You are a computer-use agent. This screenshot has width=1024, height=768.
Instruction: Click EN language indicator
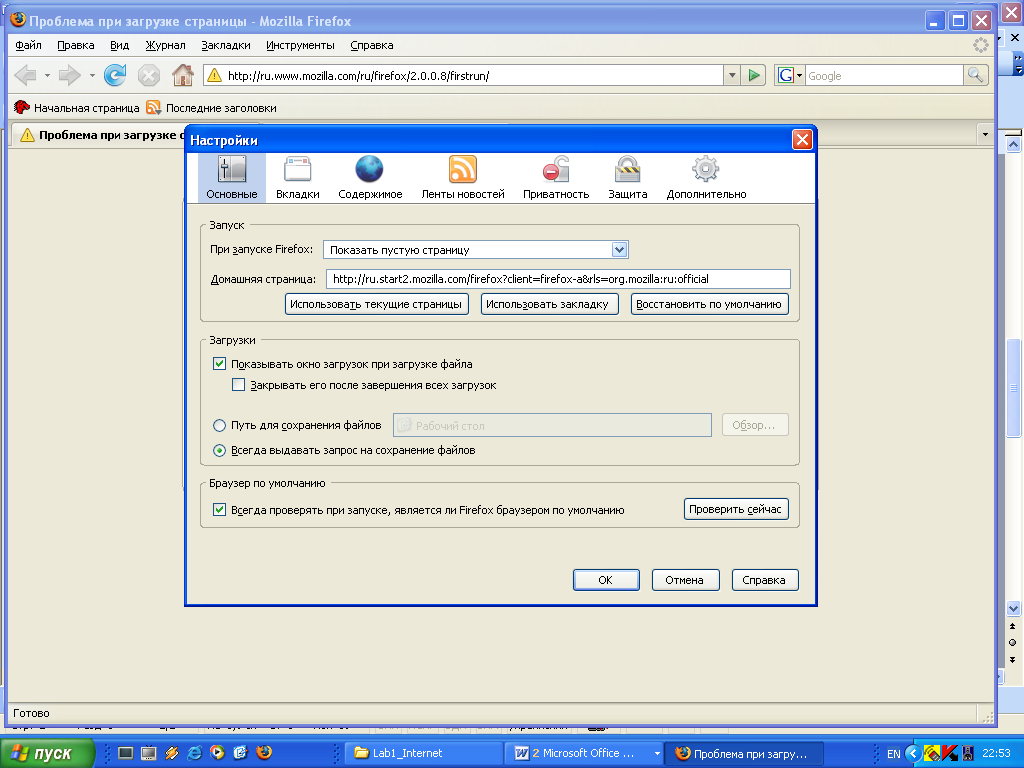893,754
